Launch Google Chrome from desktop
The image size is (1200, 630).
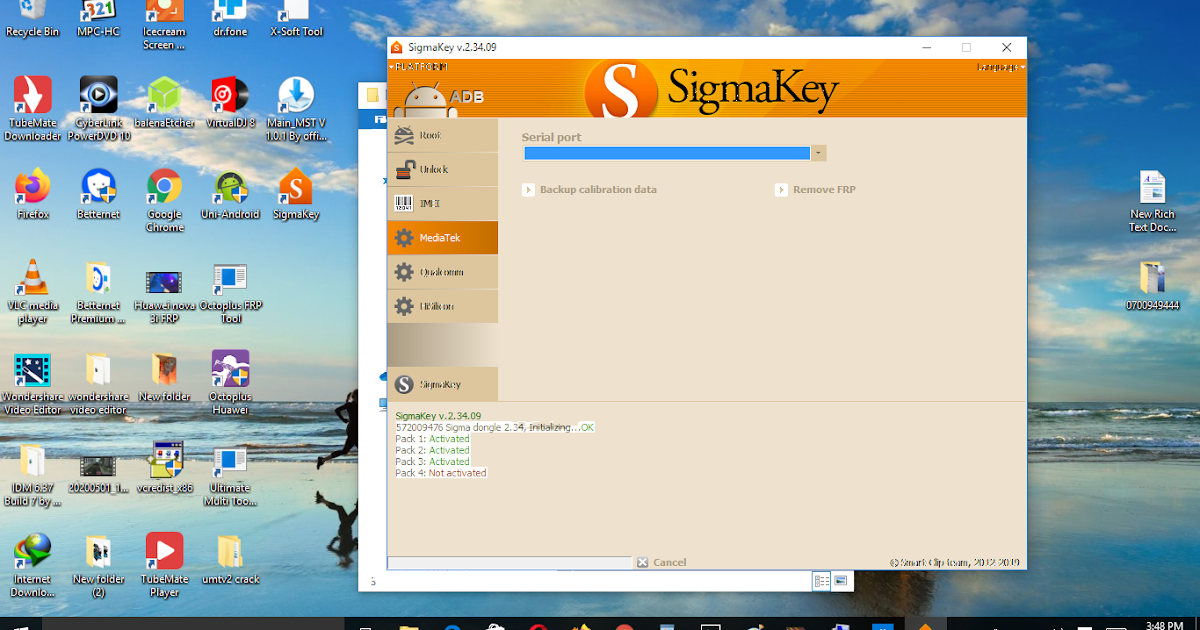point(164,200)
